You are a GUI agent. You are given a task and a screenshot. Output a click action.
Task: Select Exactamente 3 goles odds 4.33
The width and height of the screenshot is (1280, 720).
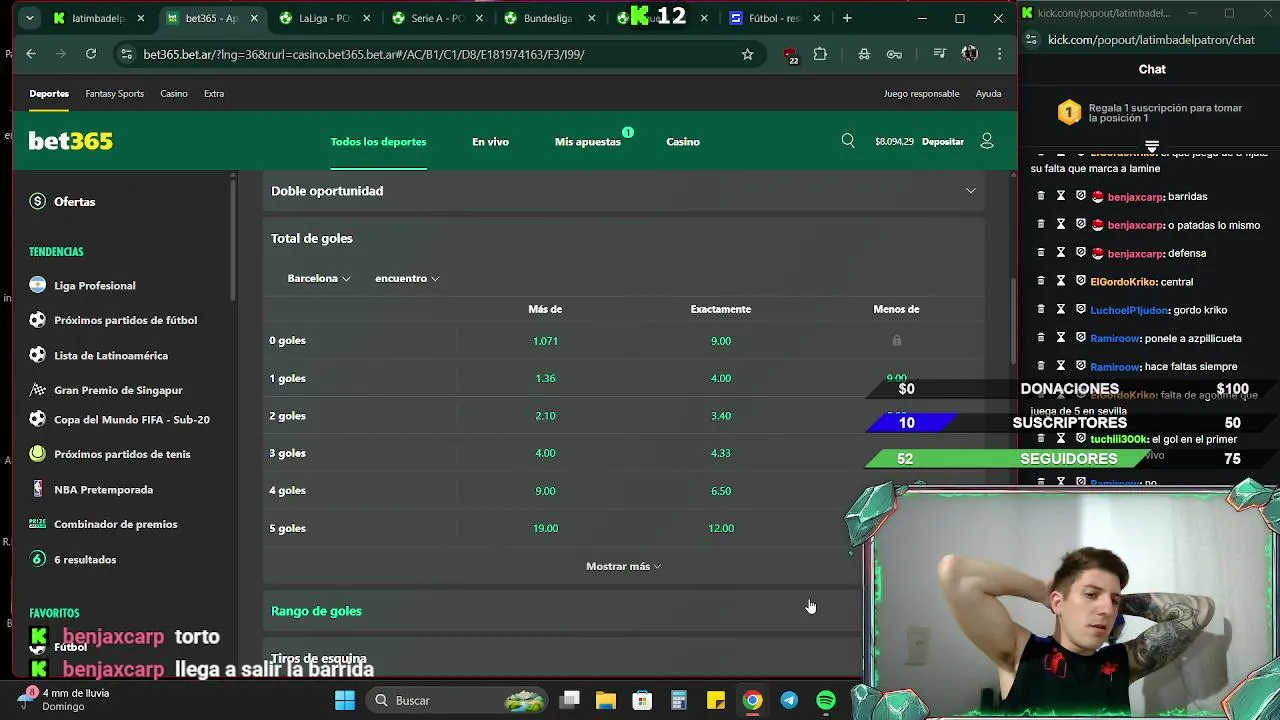point(721,453)
